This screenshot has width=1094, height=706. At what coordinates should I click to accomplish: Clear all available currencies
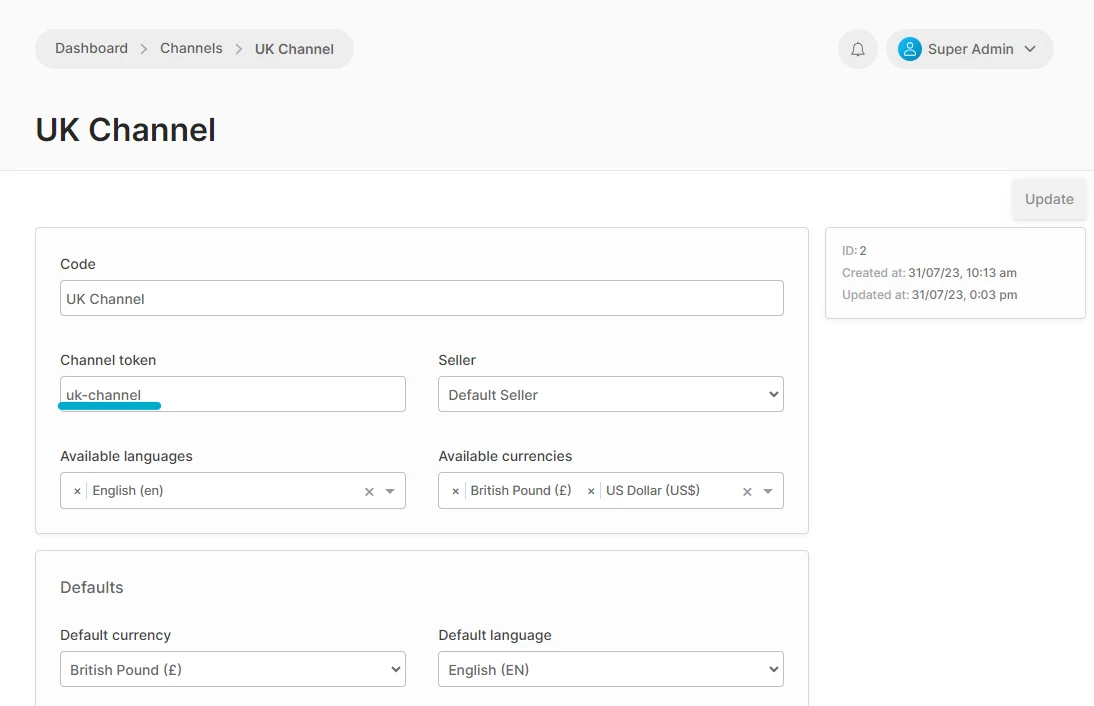click(747, 491)
